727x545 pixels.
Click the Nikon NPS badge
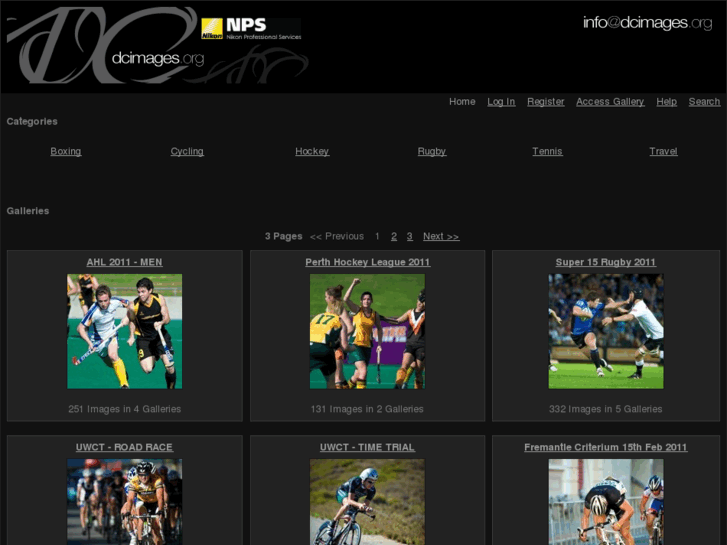251,29
